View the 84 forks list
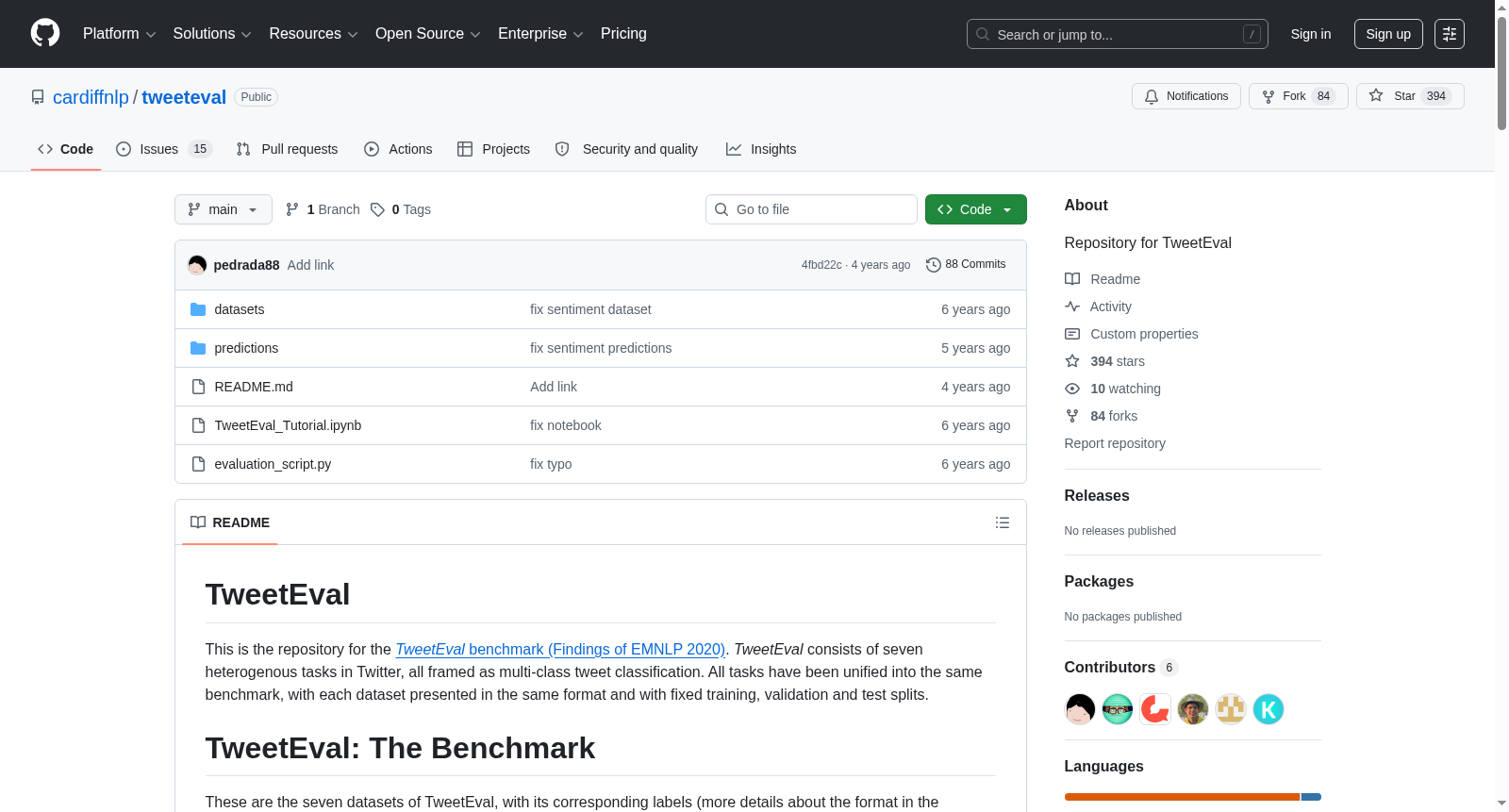This screenshot has width=1509, height=812. (1101, 416)
